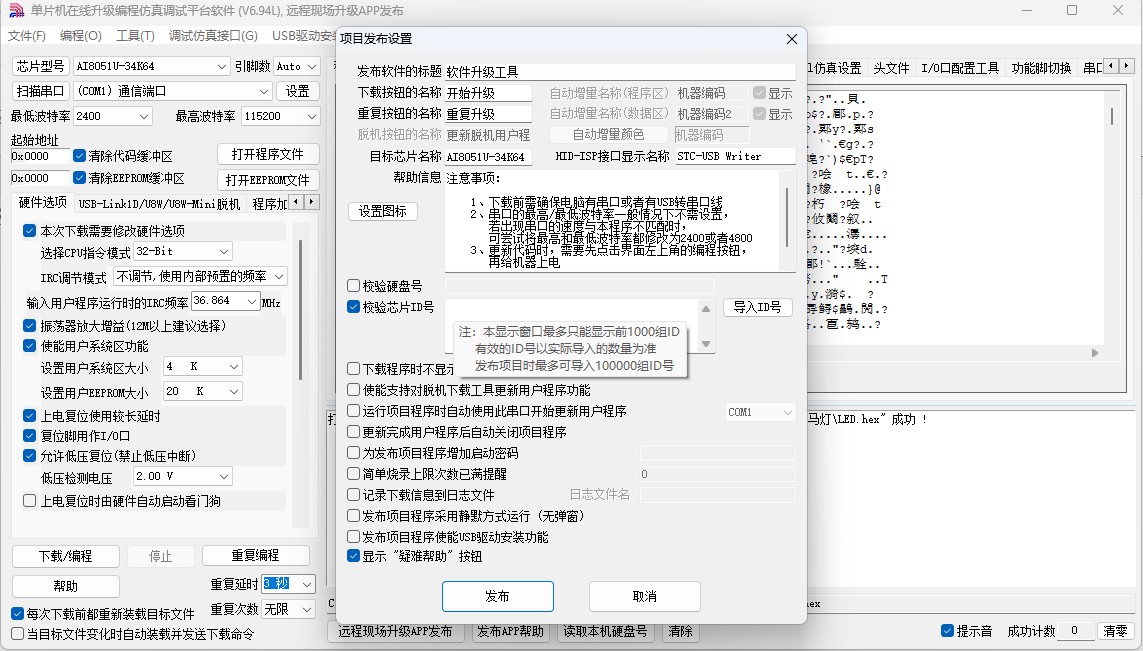Click right tab scroll arrow beside 程序加 tab

(x=311, y=202)
